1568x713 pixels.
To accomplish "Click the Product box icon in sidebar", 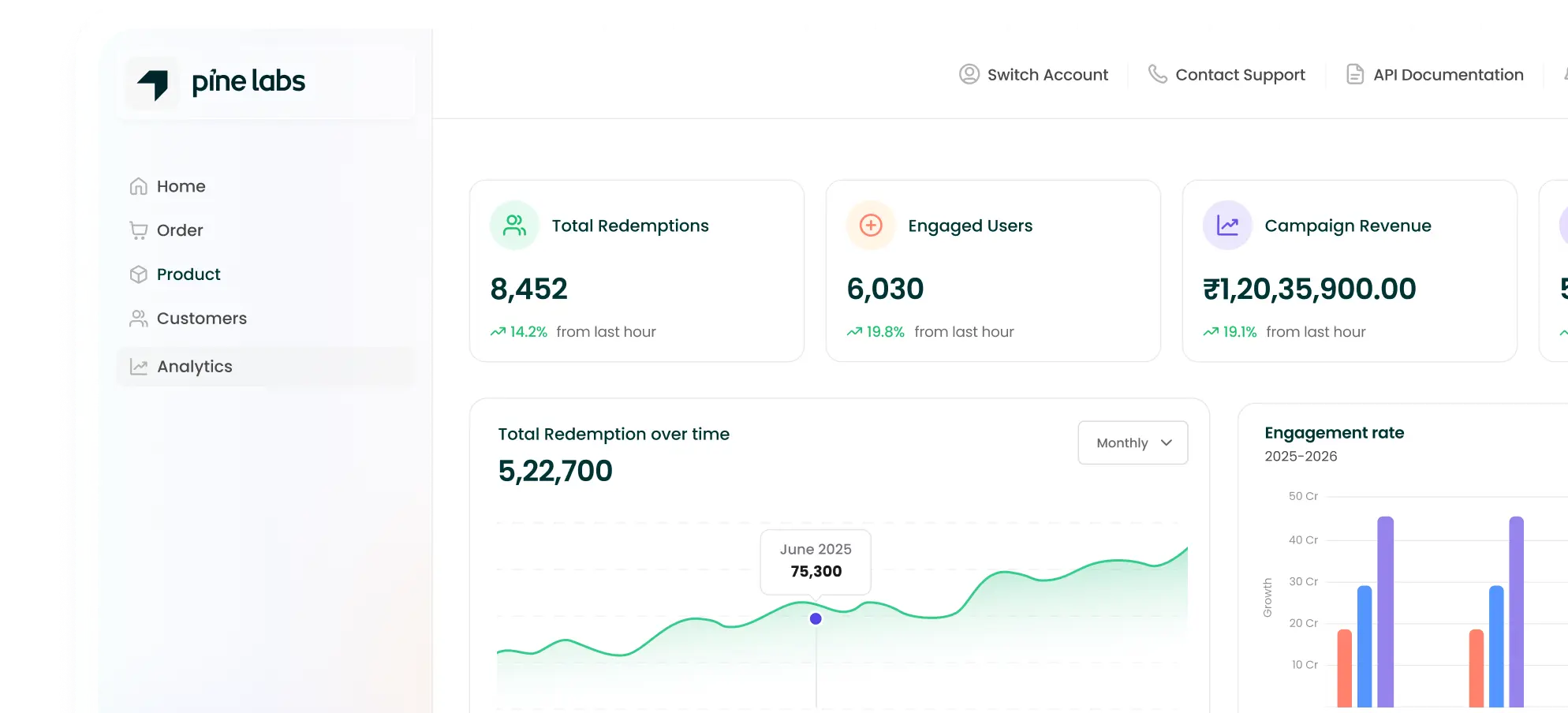I will 139,274.
